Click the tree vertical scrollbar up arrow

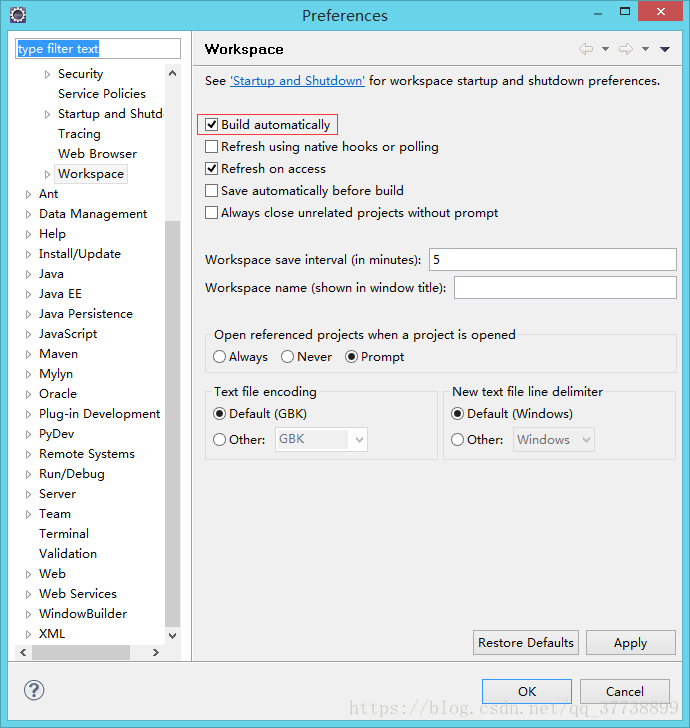coord(172,73)
